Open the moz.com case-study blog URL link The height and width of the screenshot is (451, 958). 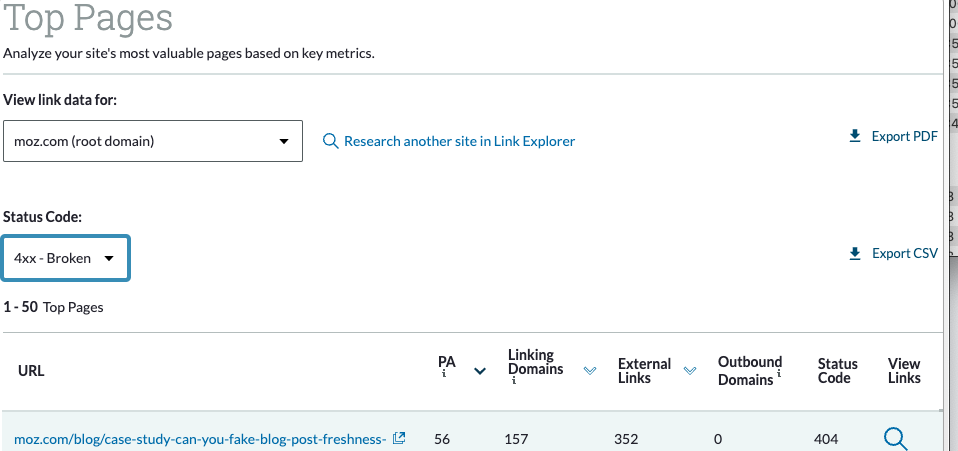pyautogui.click(x=200, y=438)
